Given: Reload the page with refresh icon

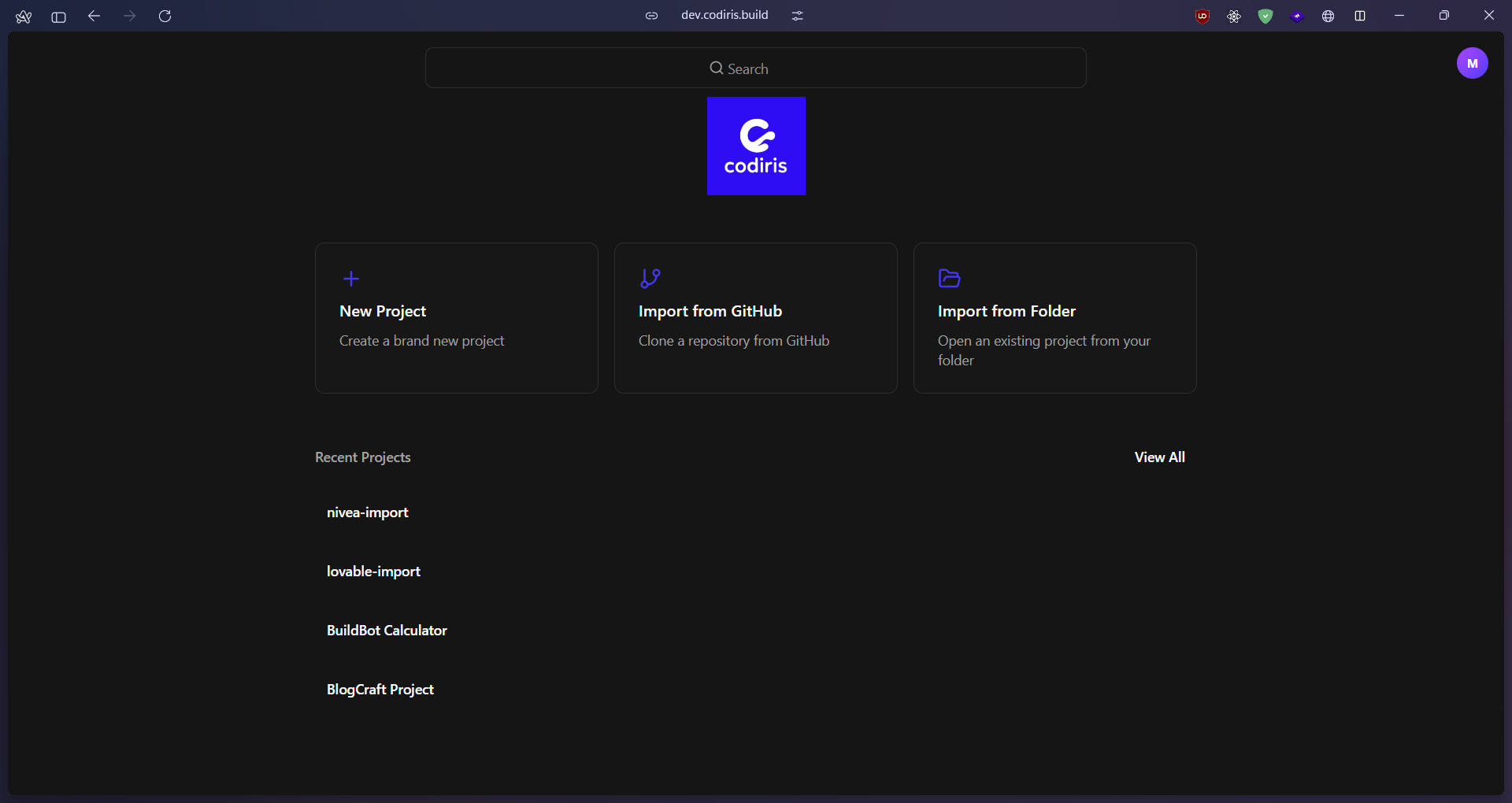Looking at the screenshot, I should tap(165, 16).
